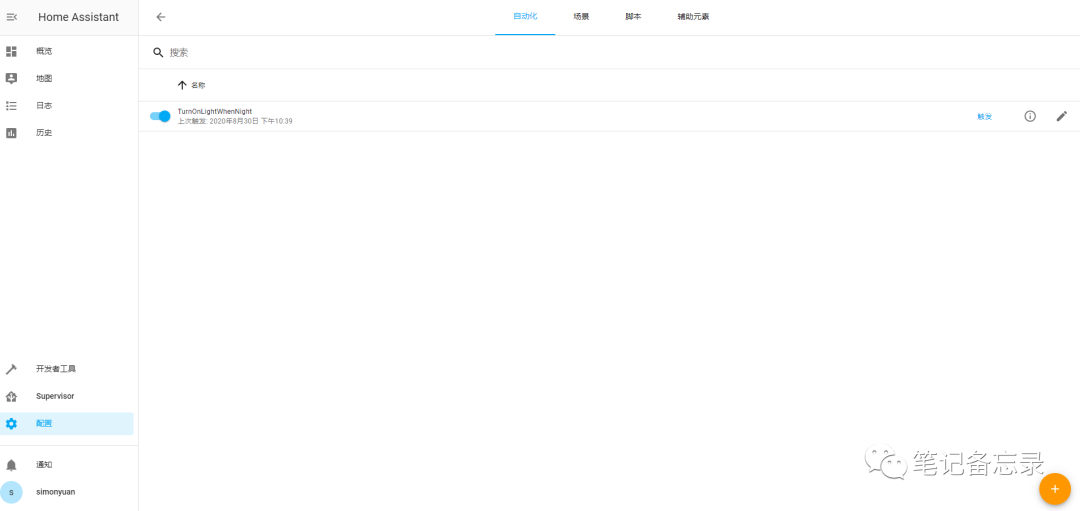This screenshot has width=1080, height=511.
Task: Switch to the 自动化 tab
Action: 525,17
